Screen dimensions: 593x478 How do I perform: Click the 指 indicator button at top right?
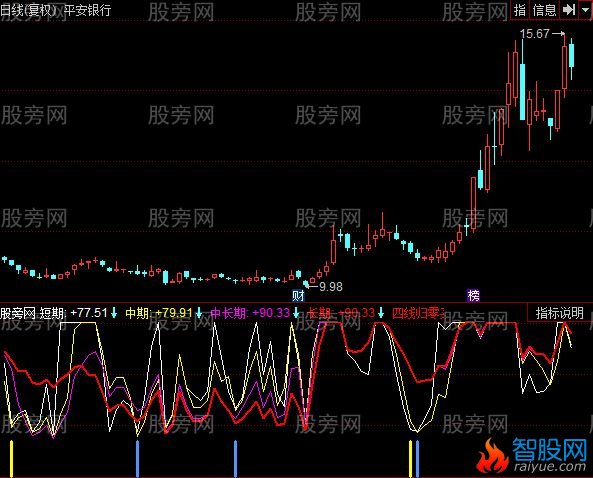[x=520, y=10]
